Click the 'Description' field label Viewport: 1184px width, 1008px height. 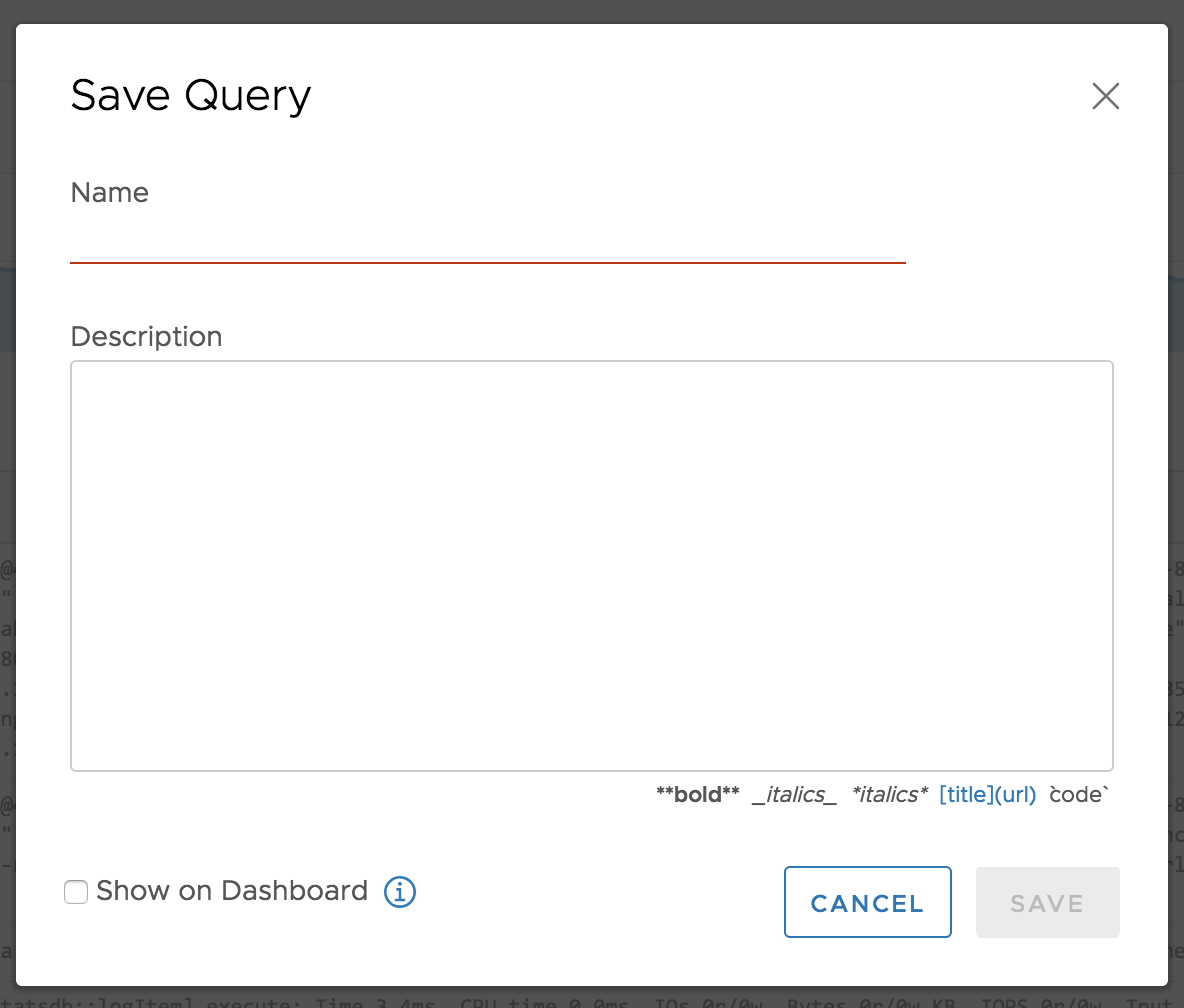tap(147, 336)
